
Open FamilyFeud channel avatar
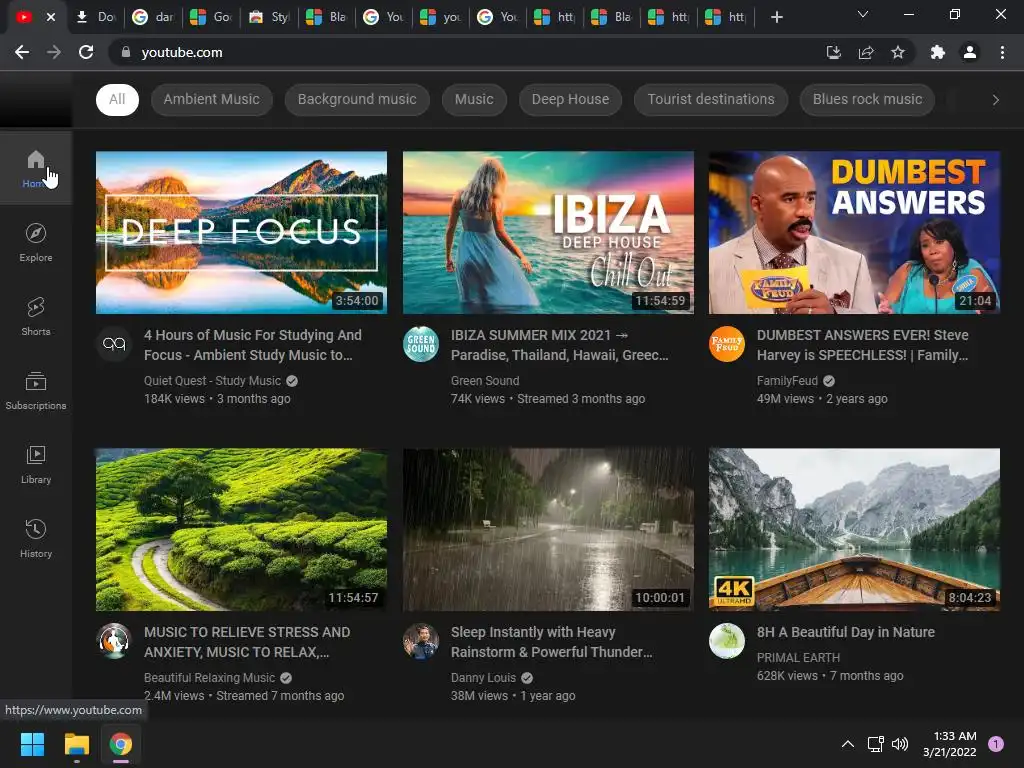727,344
